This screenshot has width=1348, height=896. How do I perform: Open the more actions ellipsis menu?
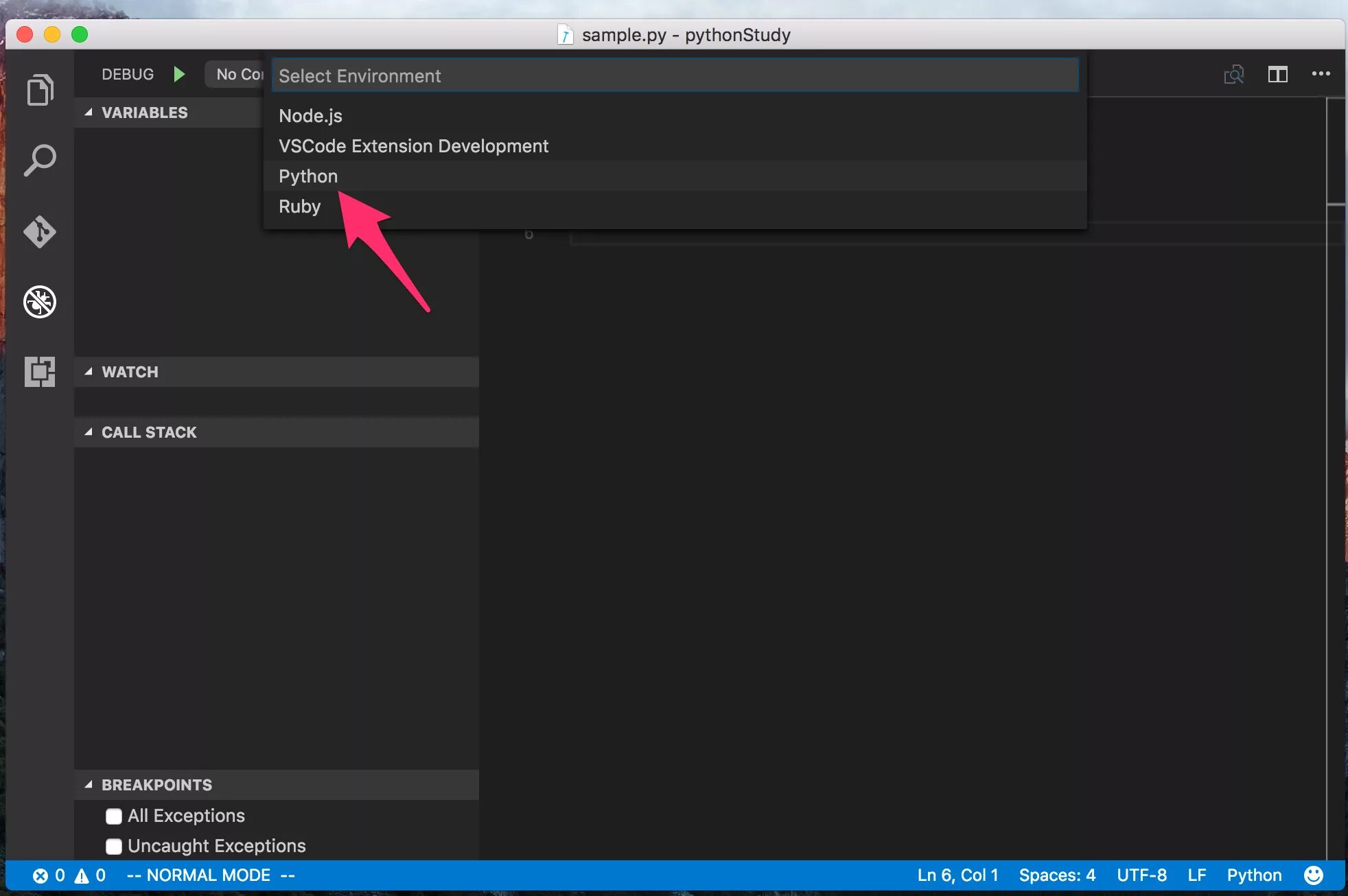click(1321, 74)
